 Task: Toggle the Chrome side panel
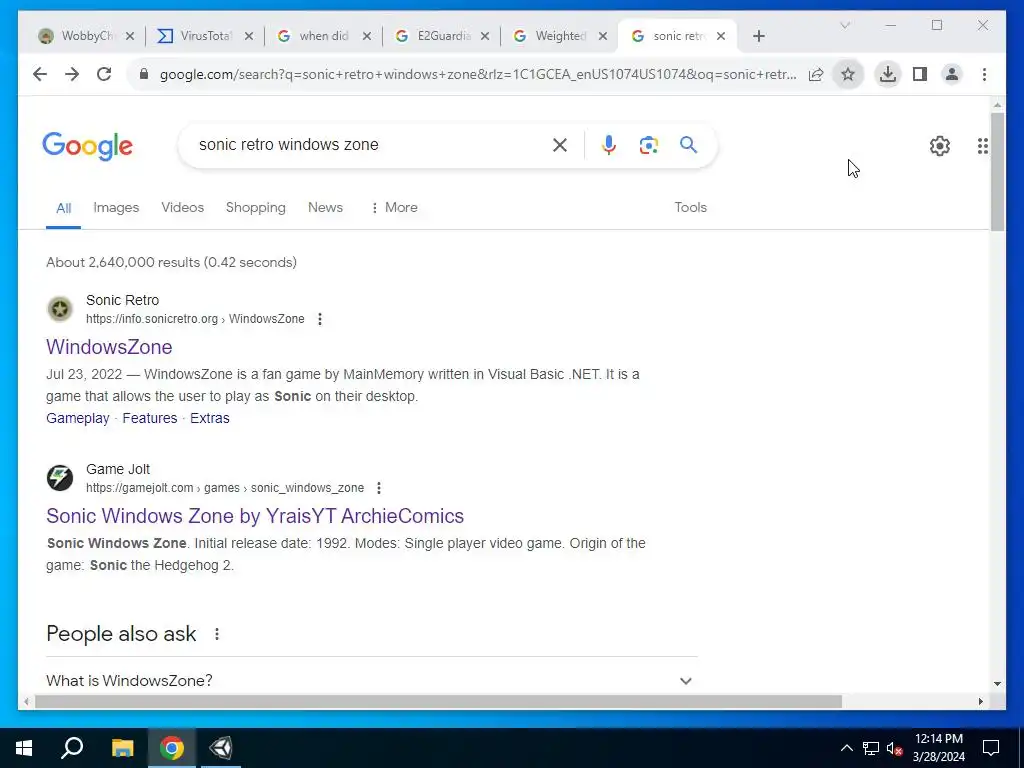click(920, 74)
